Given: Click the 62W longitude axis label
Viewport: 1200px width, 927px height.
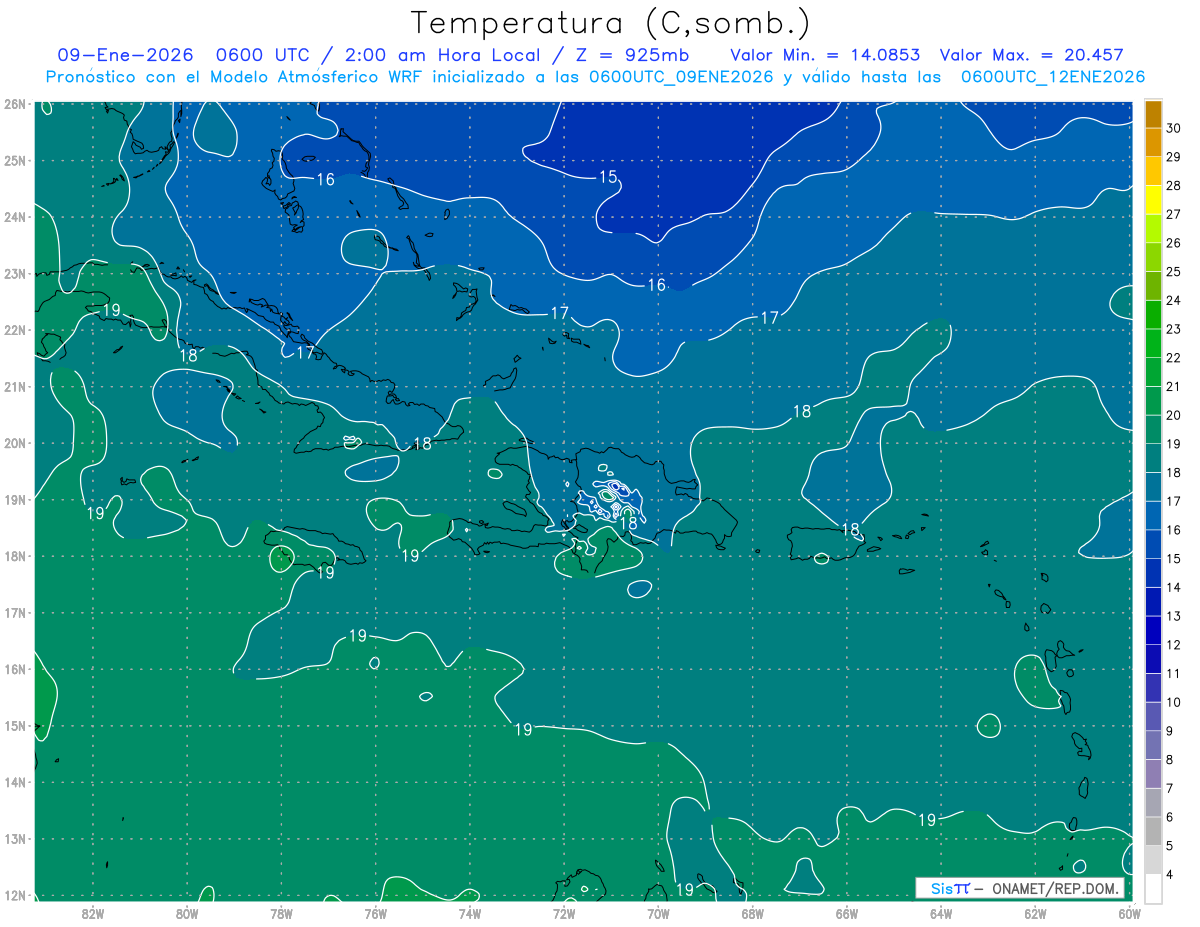Looking at the screenshot, I should coord(1035,913).
